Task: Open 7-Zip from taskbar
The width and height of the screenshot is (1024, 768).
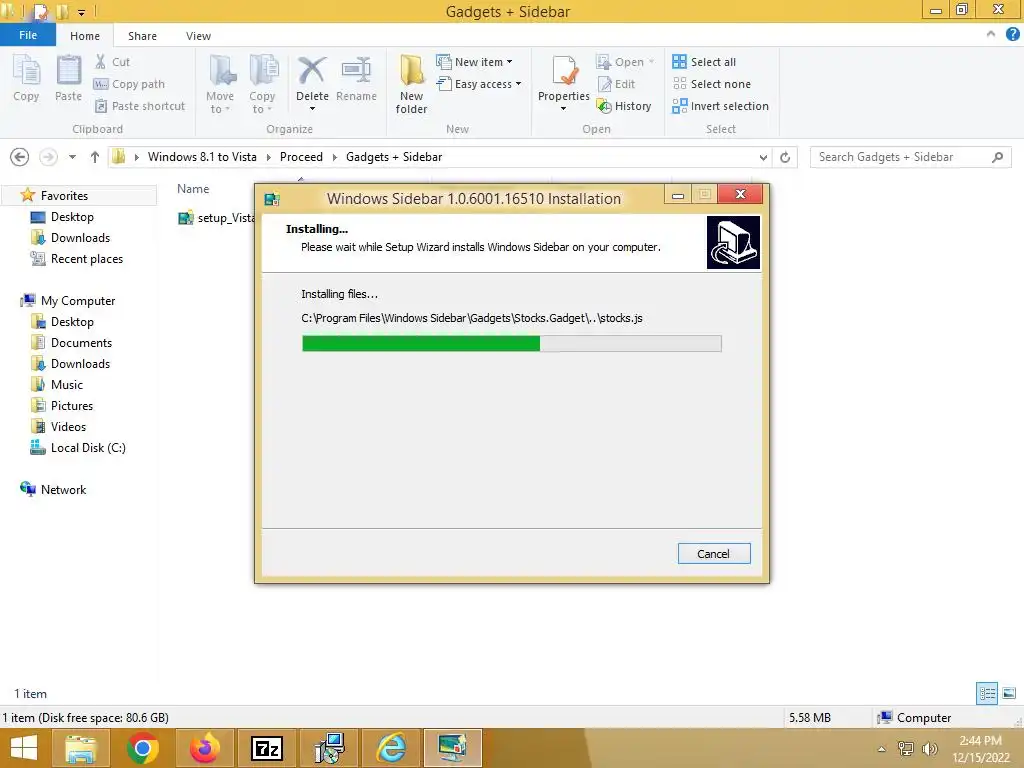Action: point(266,748)
